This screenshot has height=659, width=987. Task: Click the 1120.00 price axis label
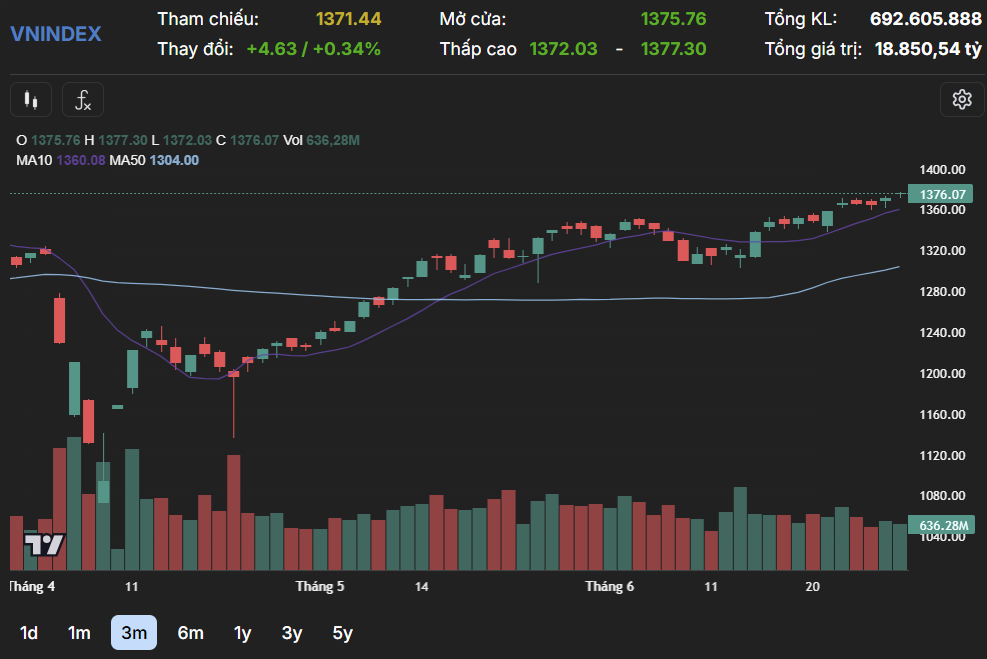(x=942, y=455)
